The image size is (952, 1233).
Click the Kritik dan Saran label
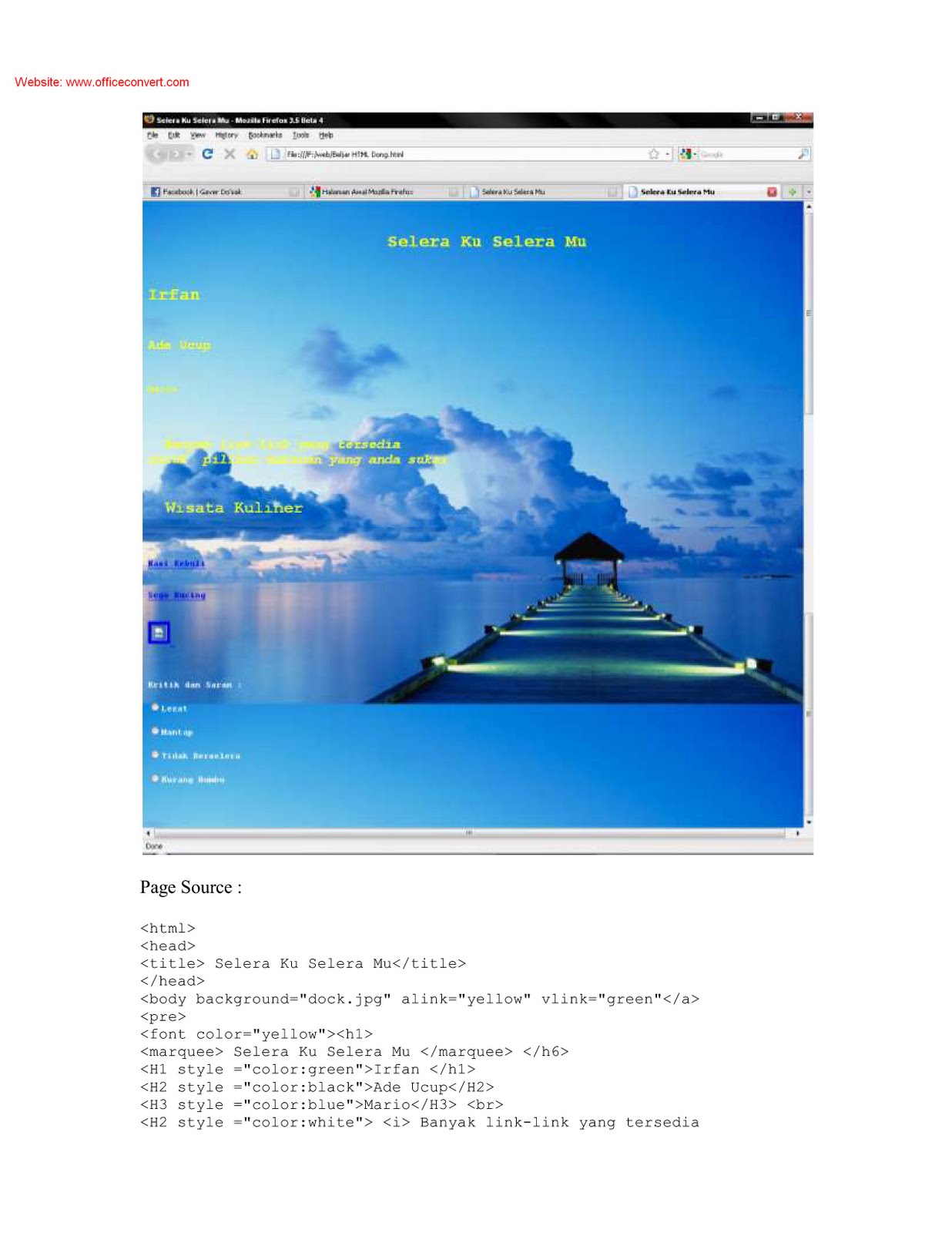click(194, 684)
